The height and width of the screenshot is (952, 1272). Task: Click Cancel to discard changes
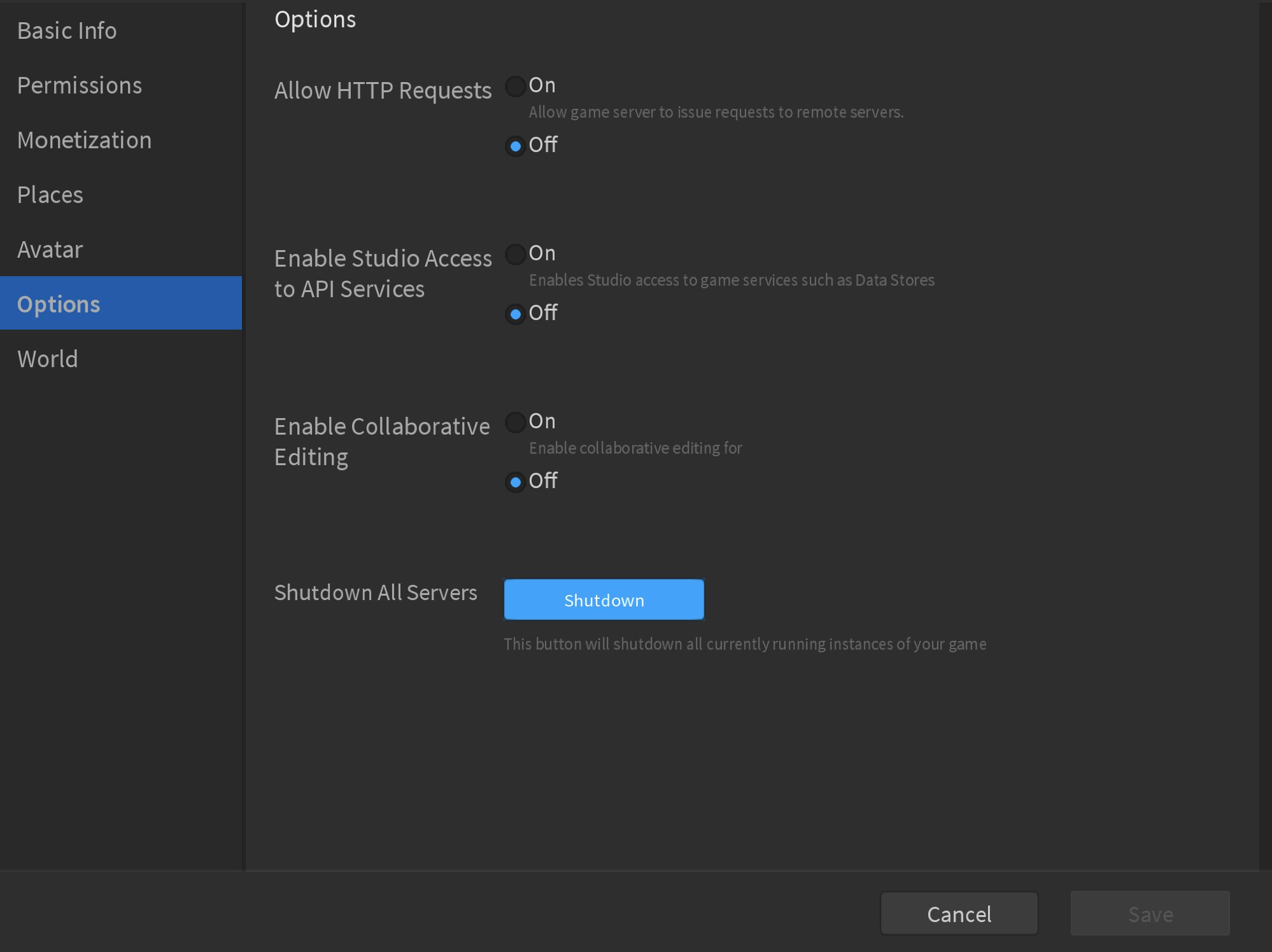tap(959, 914)
